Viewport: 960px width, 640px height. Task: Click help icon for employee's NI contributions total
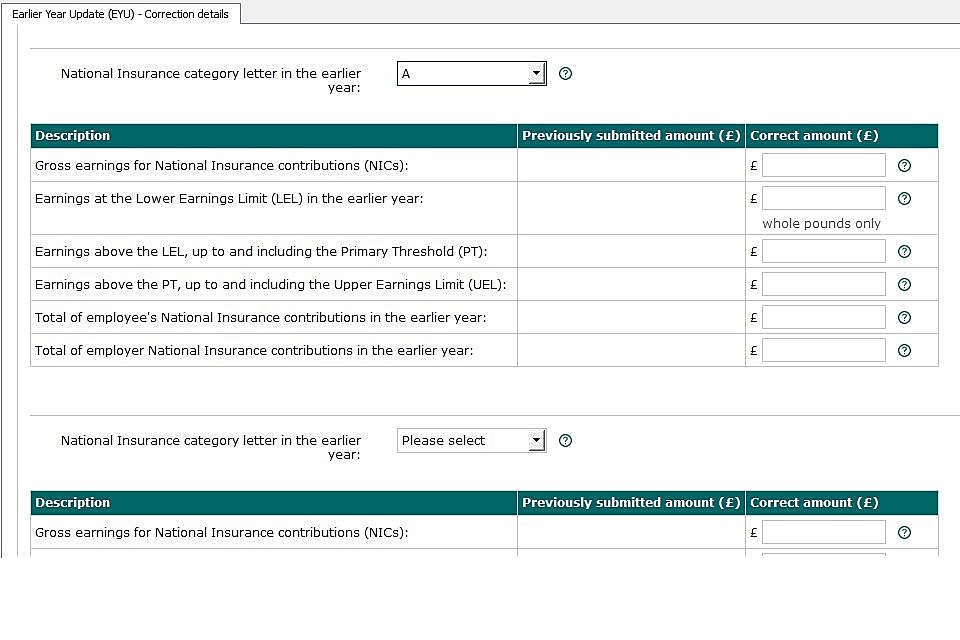tap(904, 318)
